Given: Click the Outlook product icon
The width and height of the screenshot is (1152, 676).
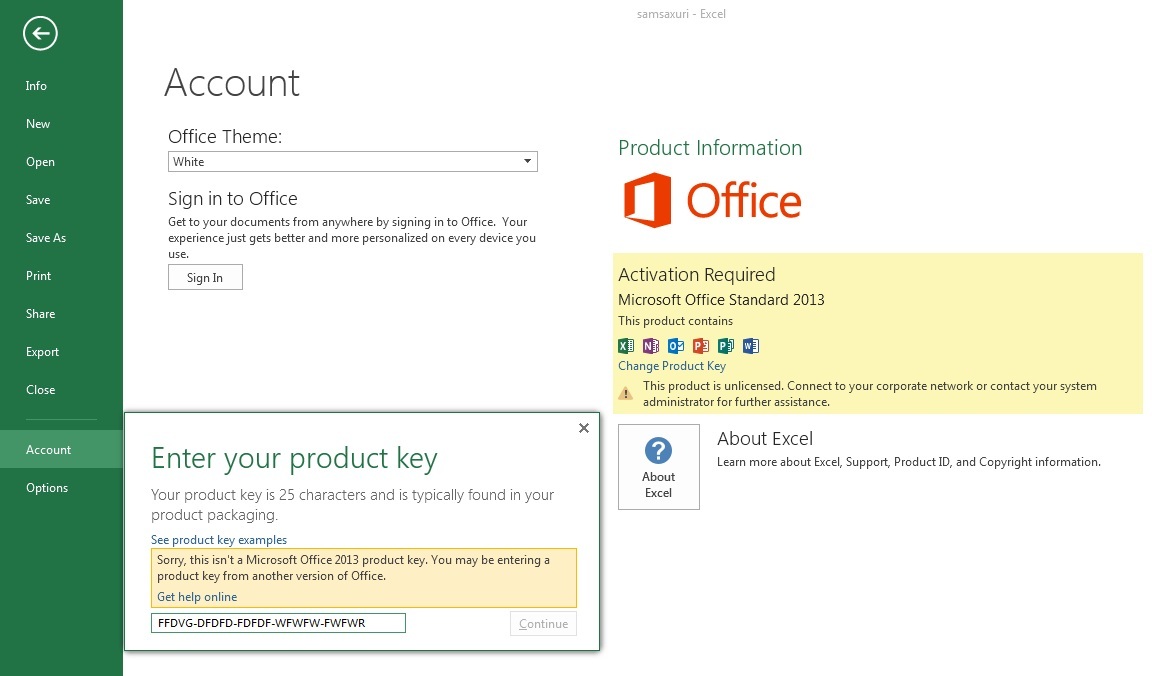Looking at the screenshot, I should pos(676,345).
